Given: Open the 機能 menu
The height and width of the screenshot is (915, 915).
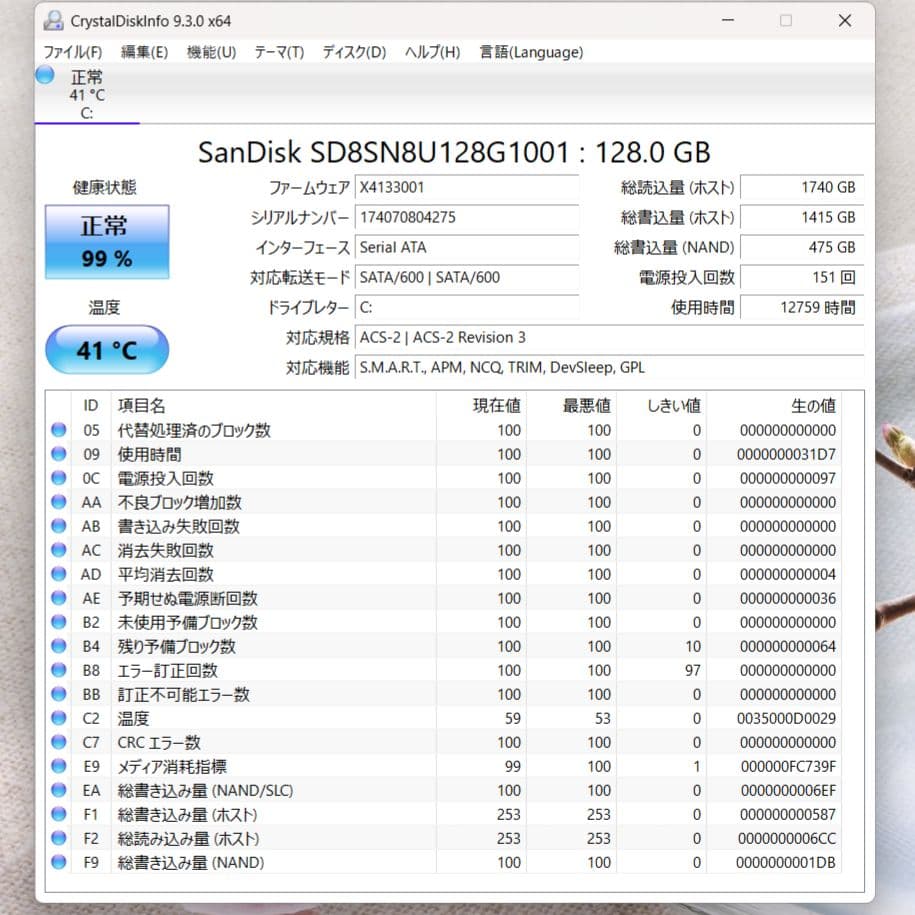Looking at the screenshot, I should click(210, 52).
